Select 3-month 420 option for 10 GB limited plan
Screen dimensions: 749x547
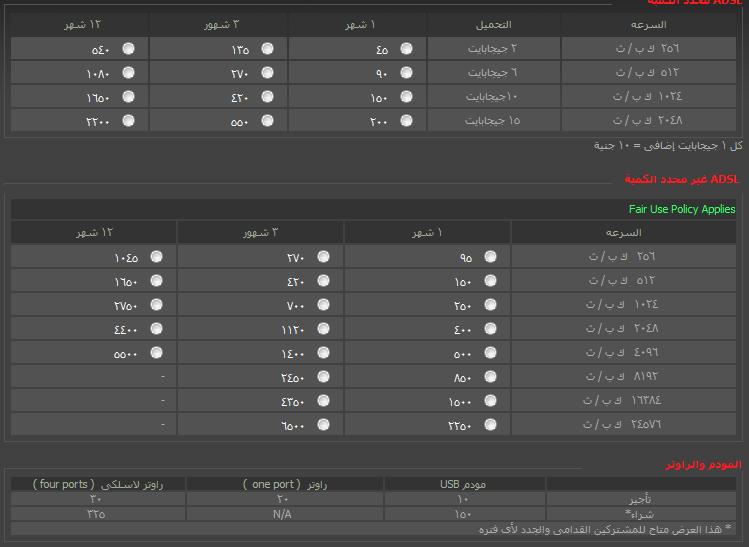[x=268, y=97]
